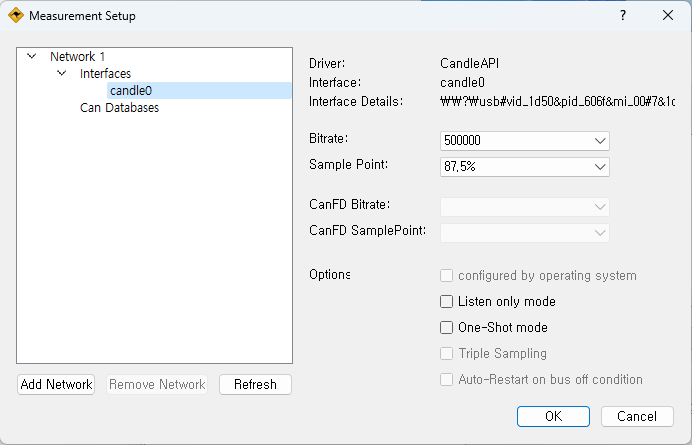Click the candle0 value beside Interface label
The image size is (694, 446).
coord(462,83)
